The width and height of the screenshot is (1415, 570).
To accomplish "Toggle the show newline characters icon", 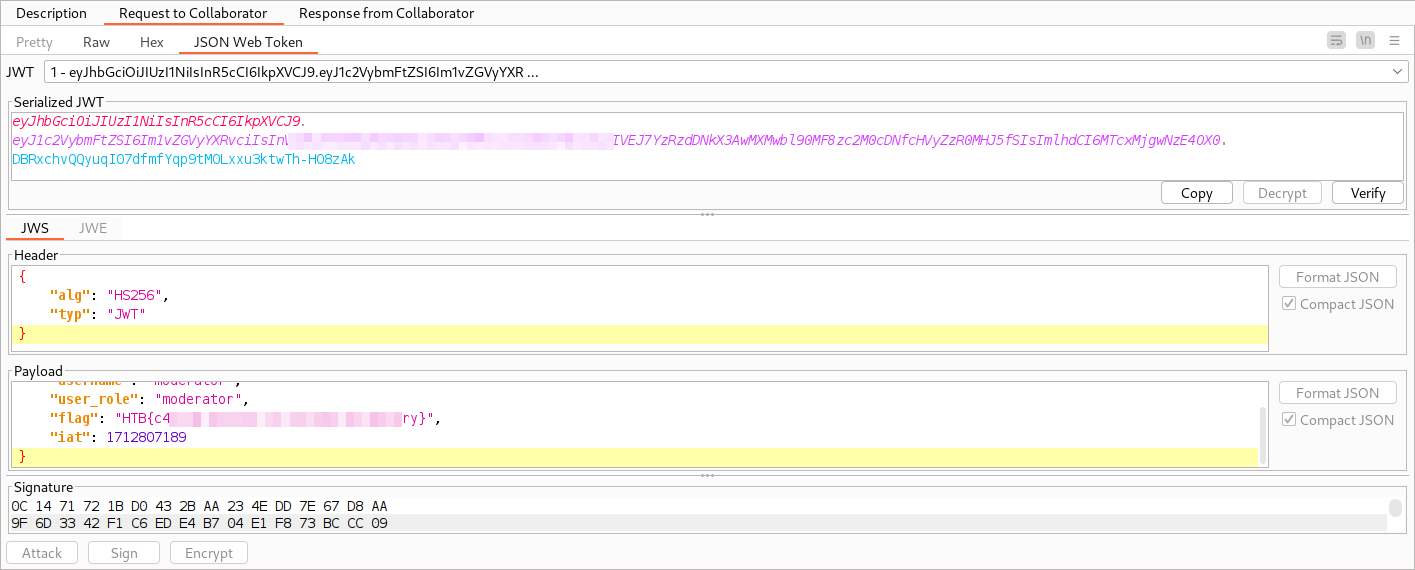I will click(x=1365, y=41).
